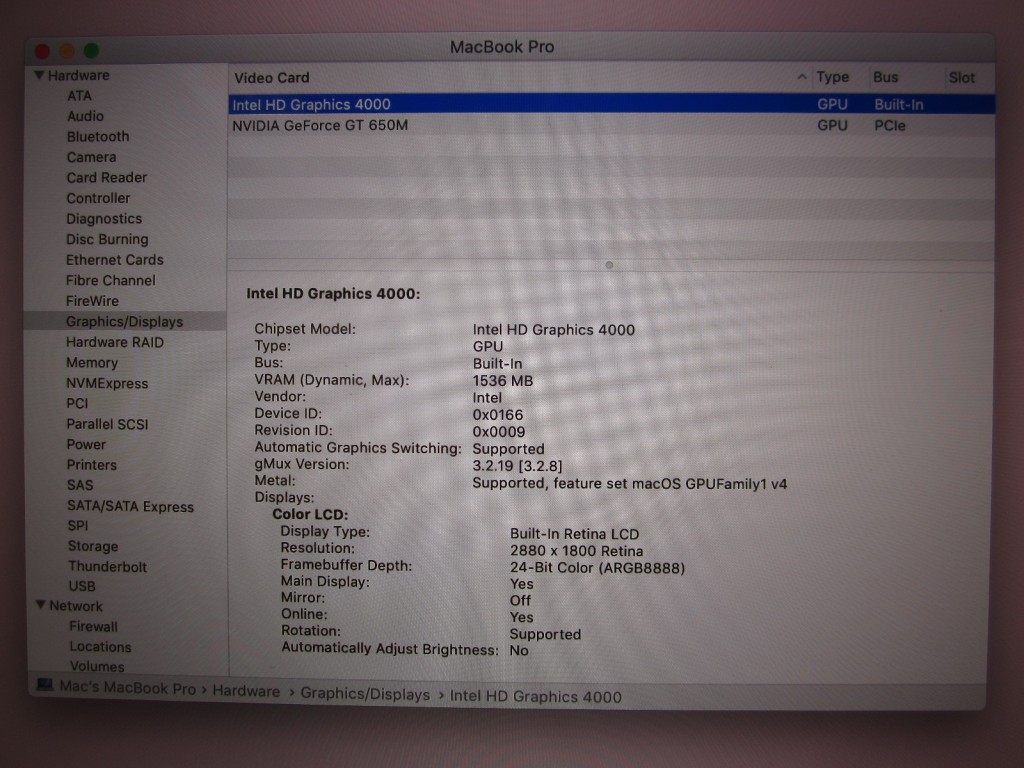Screen dimensions: 1024x768
Task: Click the Chipset Model value text
Action: coord(554,330)
